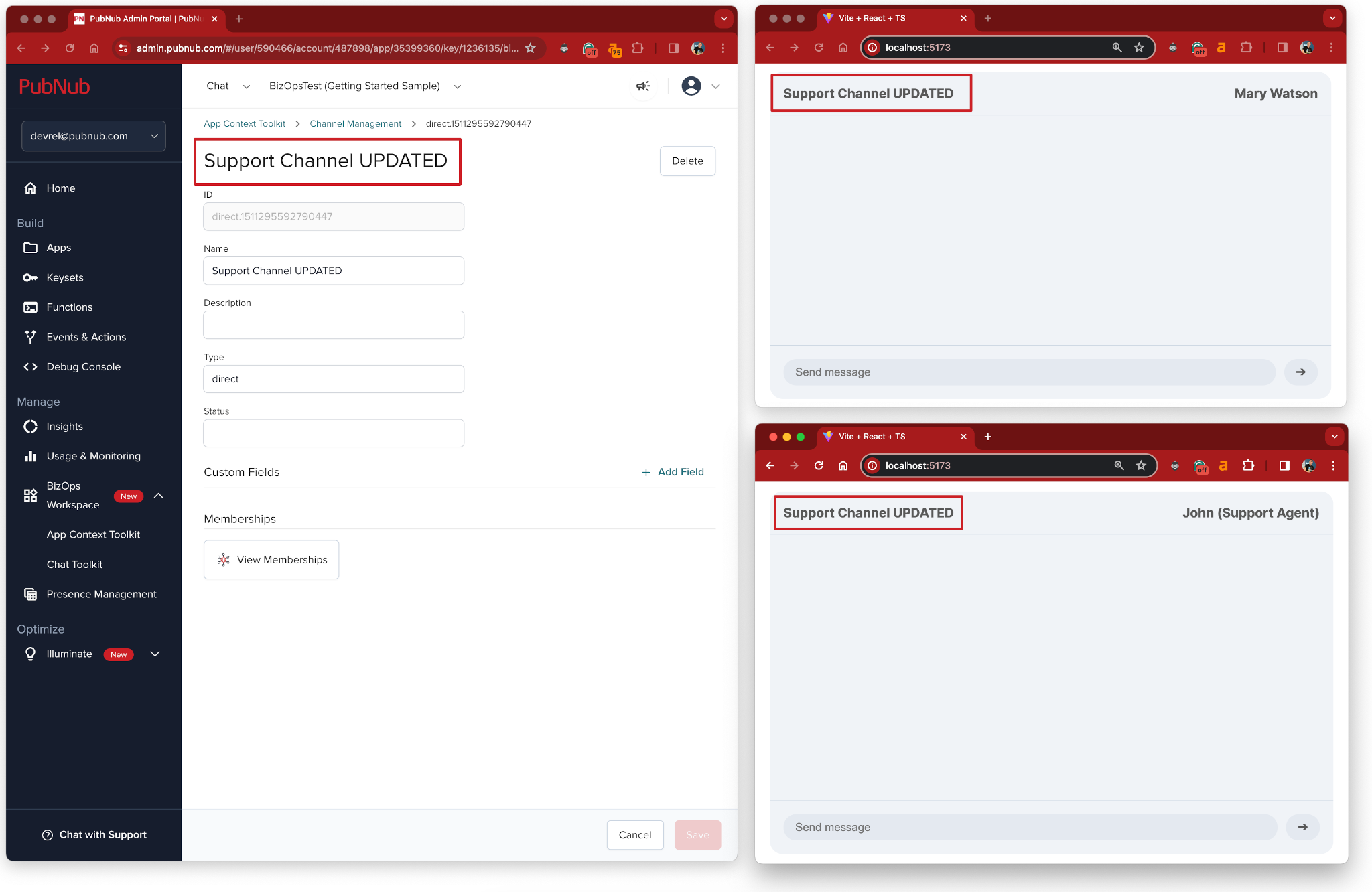This screenshot has width=1372, height=892.
Task: Open the Functions section in the sidebar
Action: coord(70,307)
